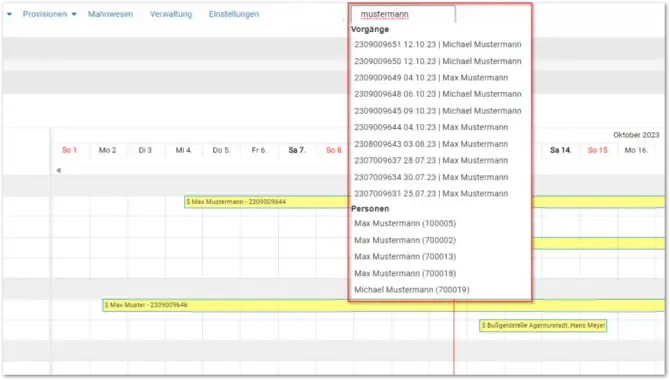Image resolution: width=670 pixels, height=380 pixels.
Task: Select Vorgang 2309009651 Michael Mustermann
Action: click(438, 44)
